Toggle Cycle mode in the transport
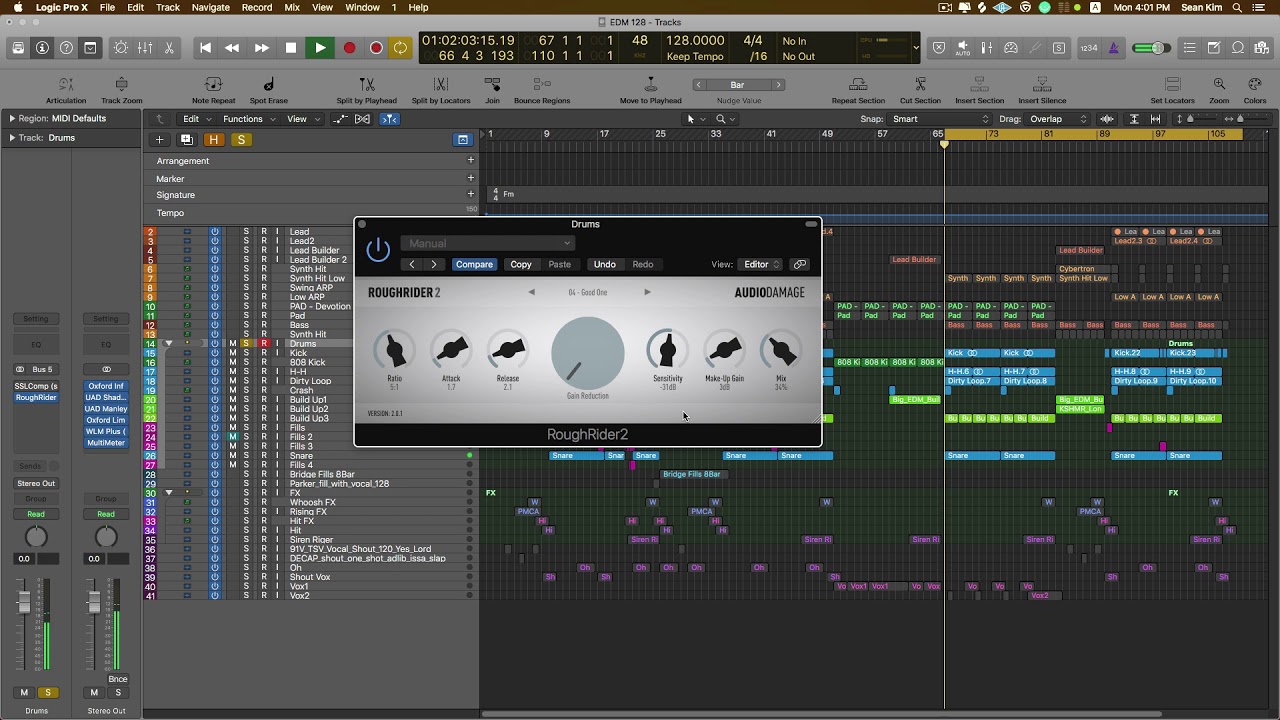 click(x=400, y=48)
